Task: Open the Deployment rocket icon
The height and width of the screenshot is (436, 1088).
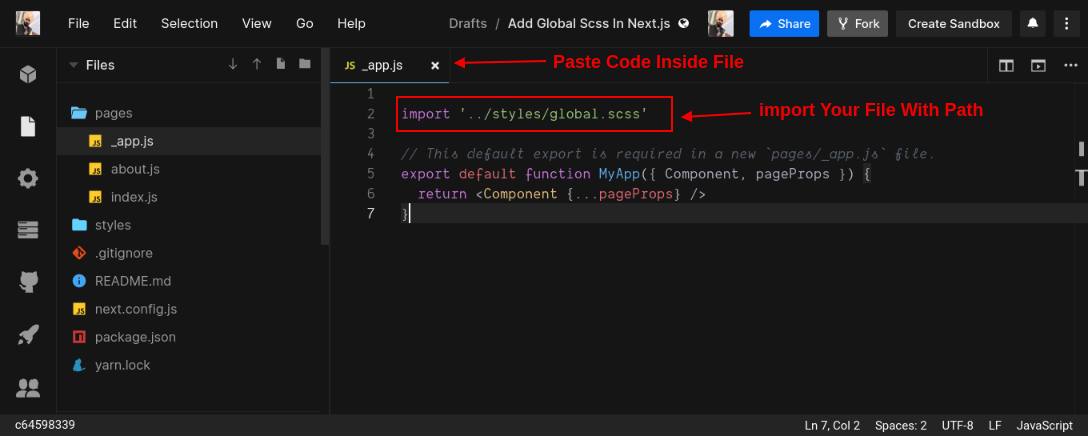Action: click(x=28, y=335)
